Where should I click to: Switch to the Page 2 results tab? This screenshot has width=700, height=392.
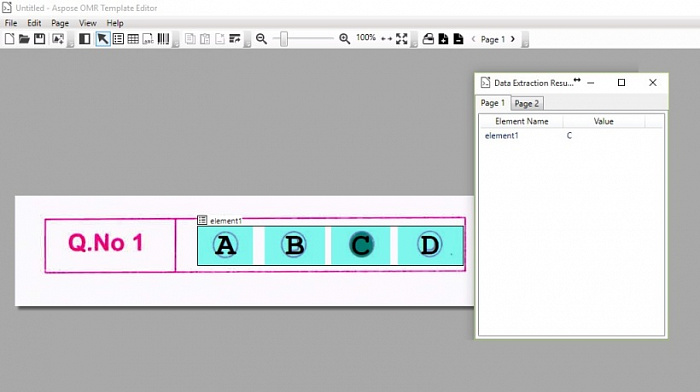[526, 104]
